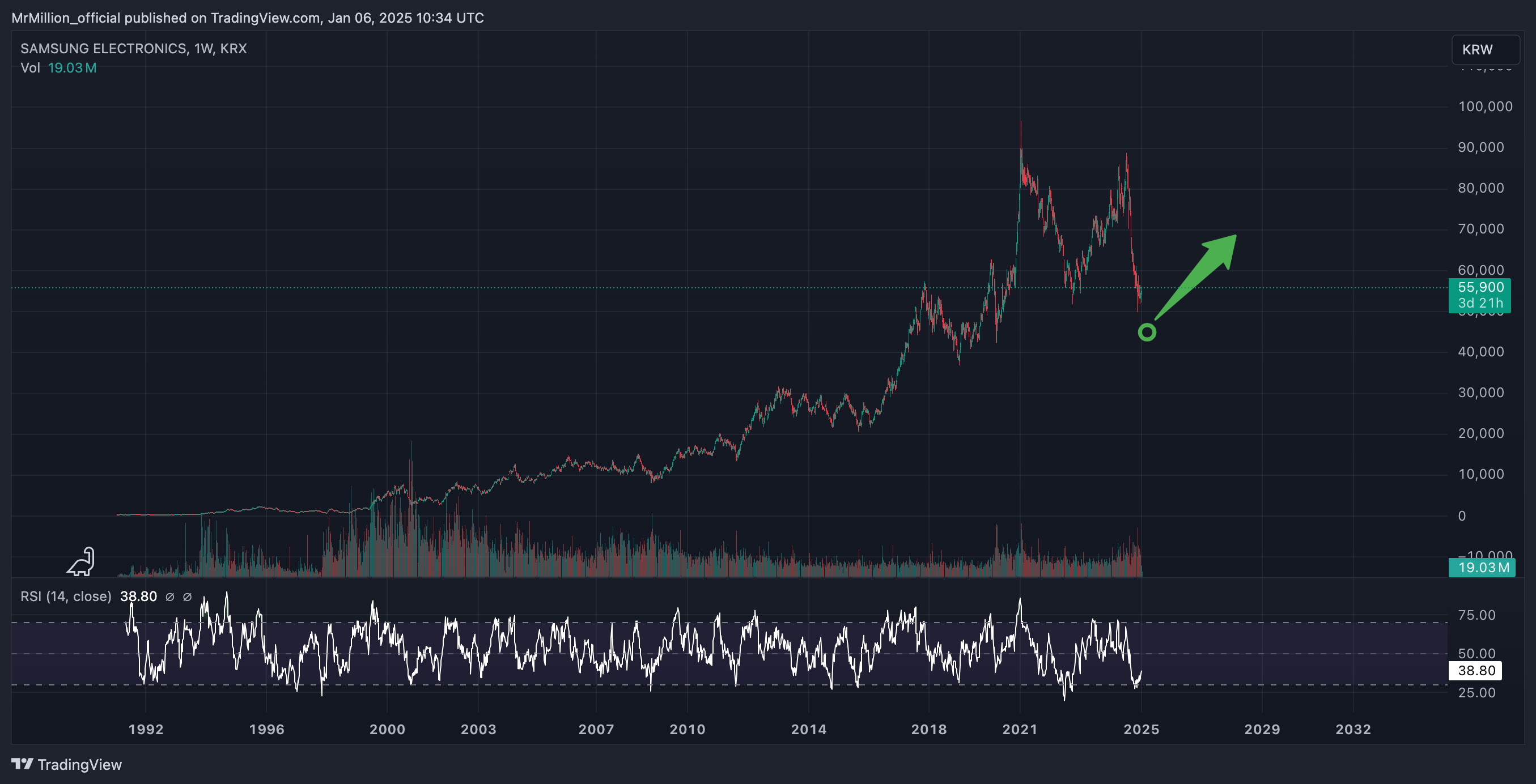Click the second ∅ symbol beside RSI value

point(187,597)
